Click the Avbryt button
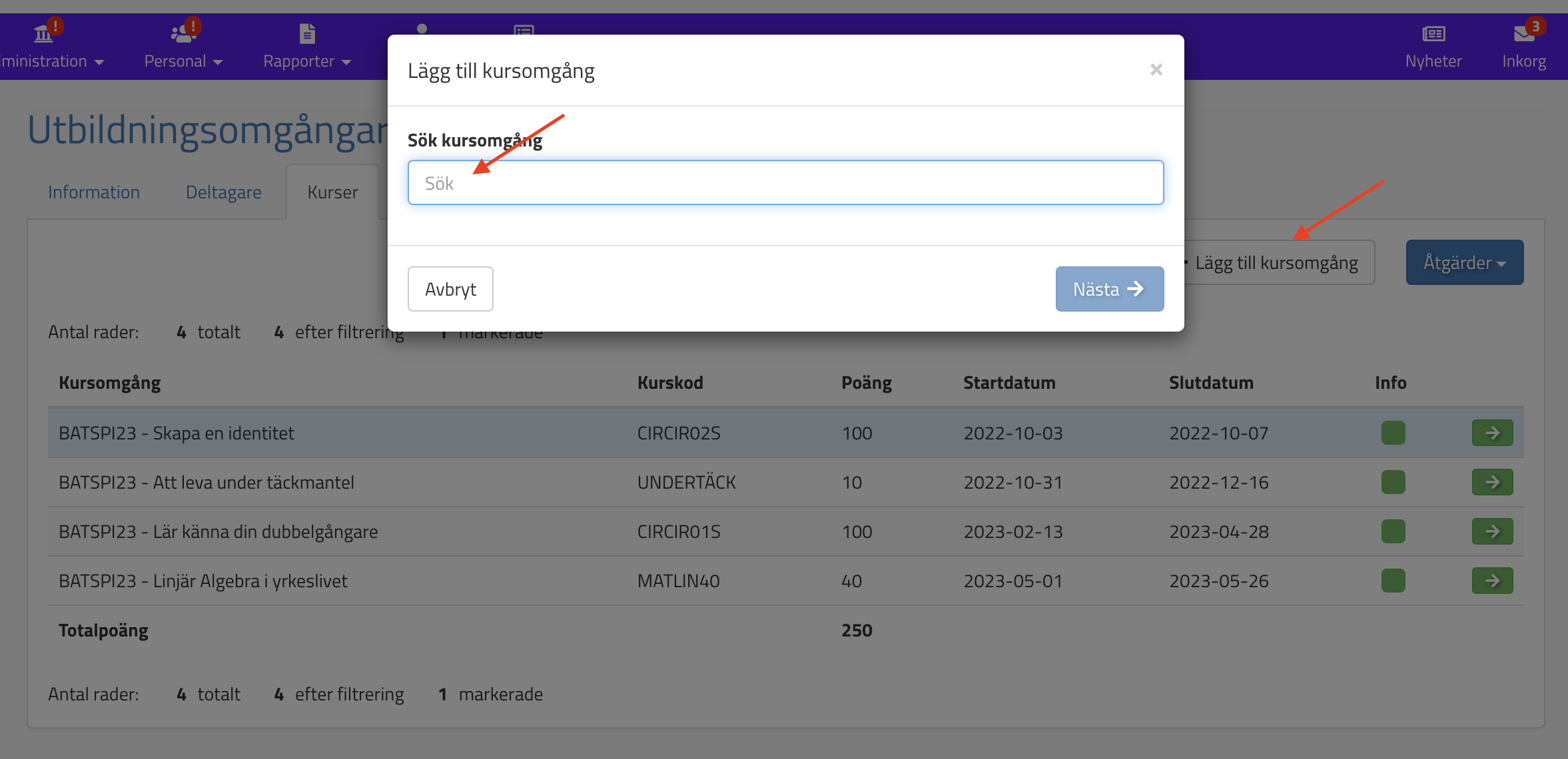This screenshot has height=759, width=1568. pos(450,289)
